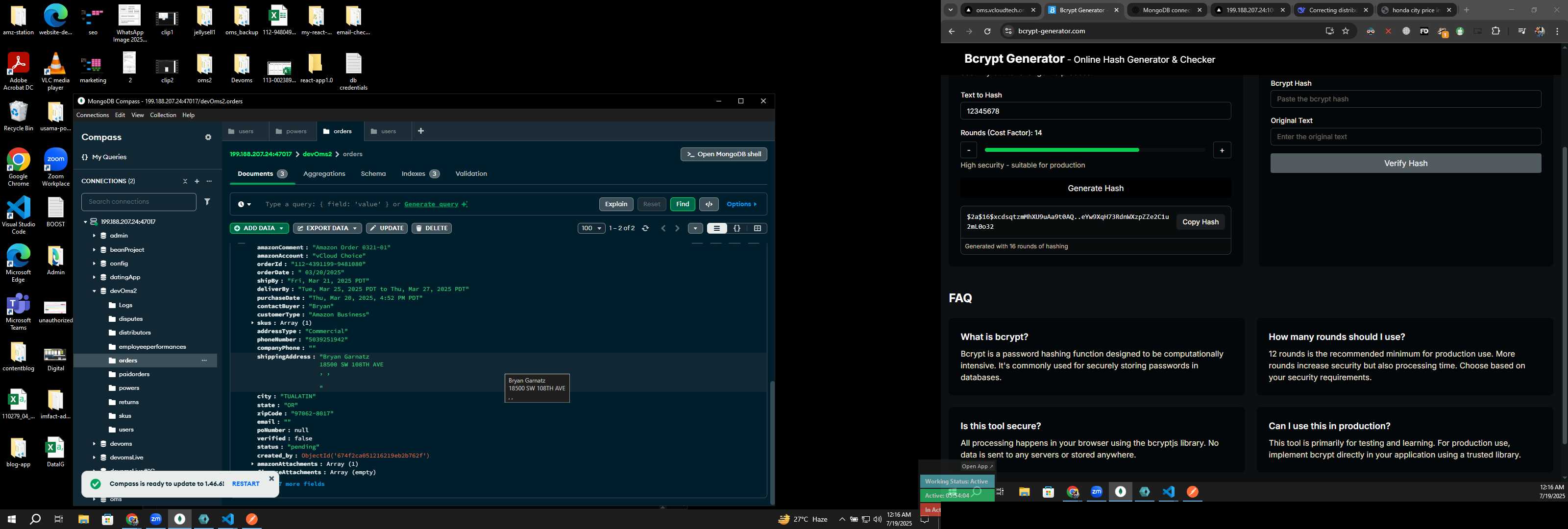Image resolution: width=1568 pixels, height=529 pixels.
Task: Dismiss Compass update notification
Action: [271, 479]
